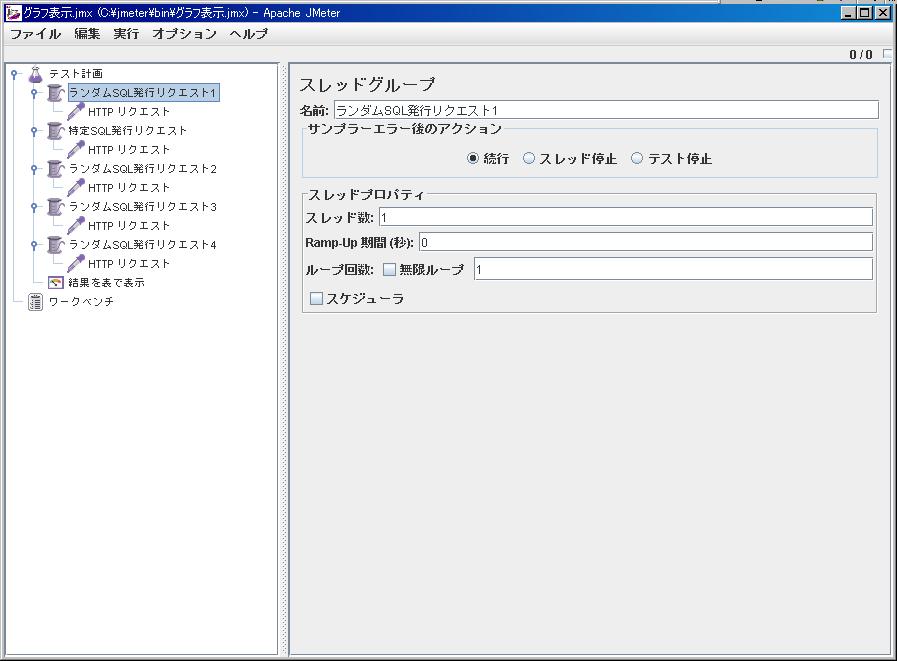The height and width of the screenshot is (661, 897).
Task: Click the spool icon of ランダムSQL発行リクエスト4
Action: (55, 245)
